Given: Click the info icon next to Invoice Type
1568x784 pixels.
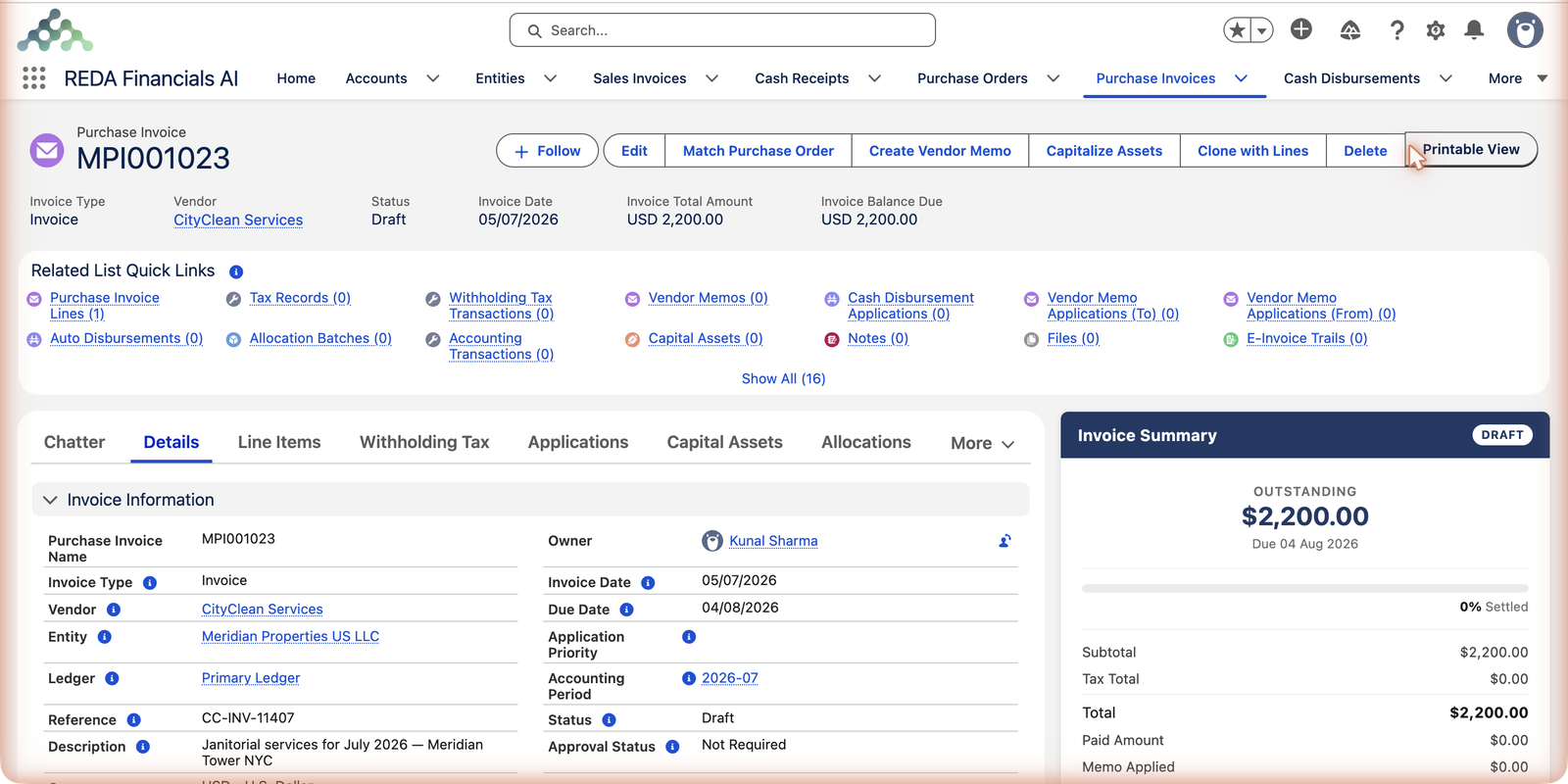Looking at the screenshot, I should pyautogui.click(x=150, y=583).
